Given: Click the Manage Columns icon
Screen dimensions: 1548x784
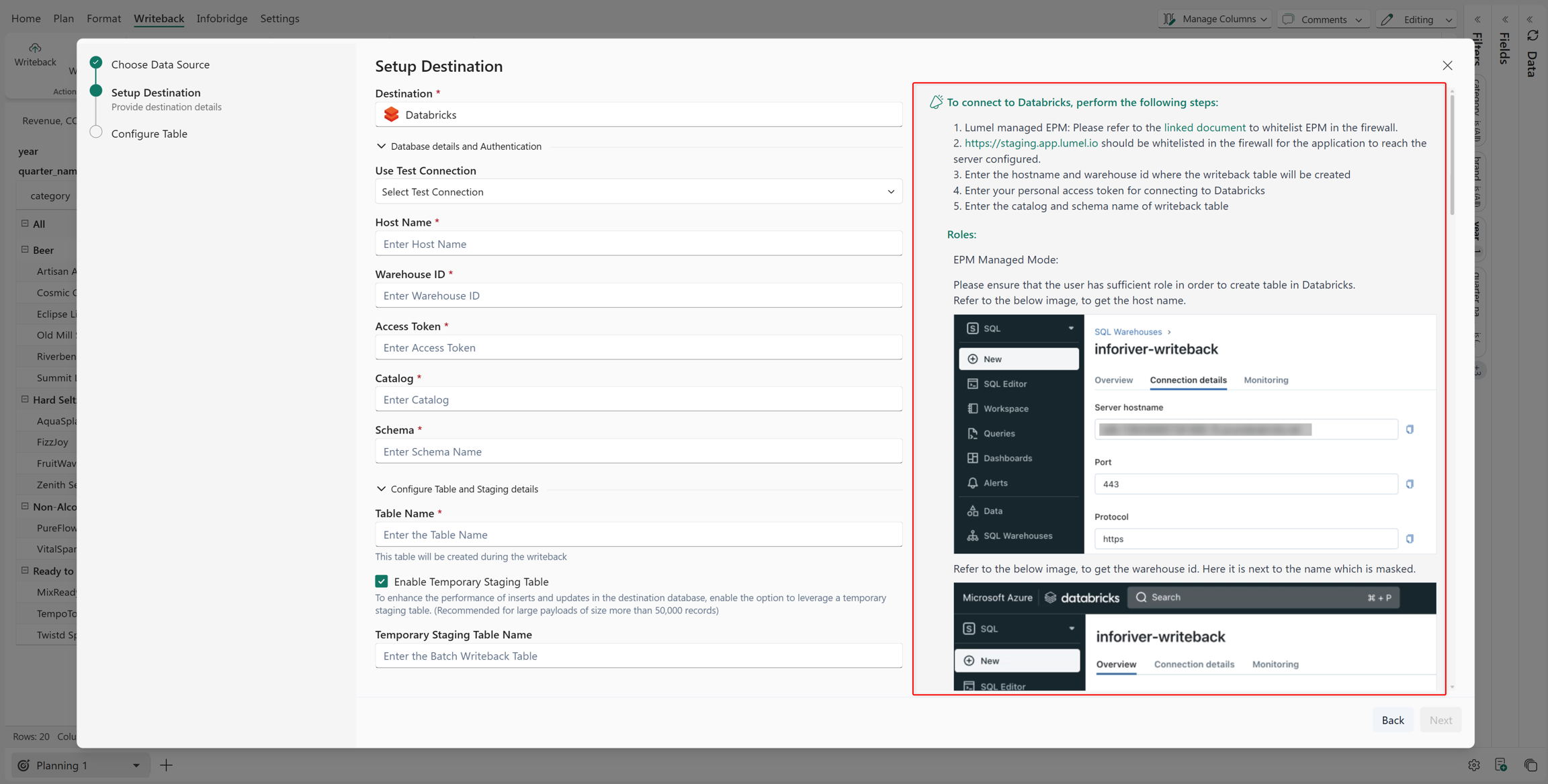Looking at the screenshot, I should coord(1170,19).
